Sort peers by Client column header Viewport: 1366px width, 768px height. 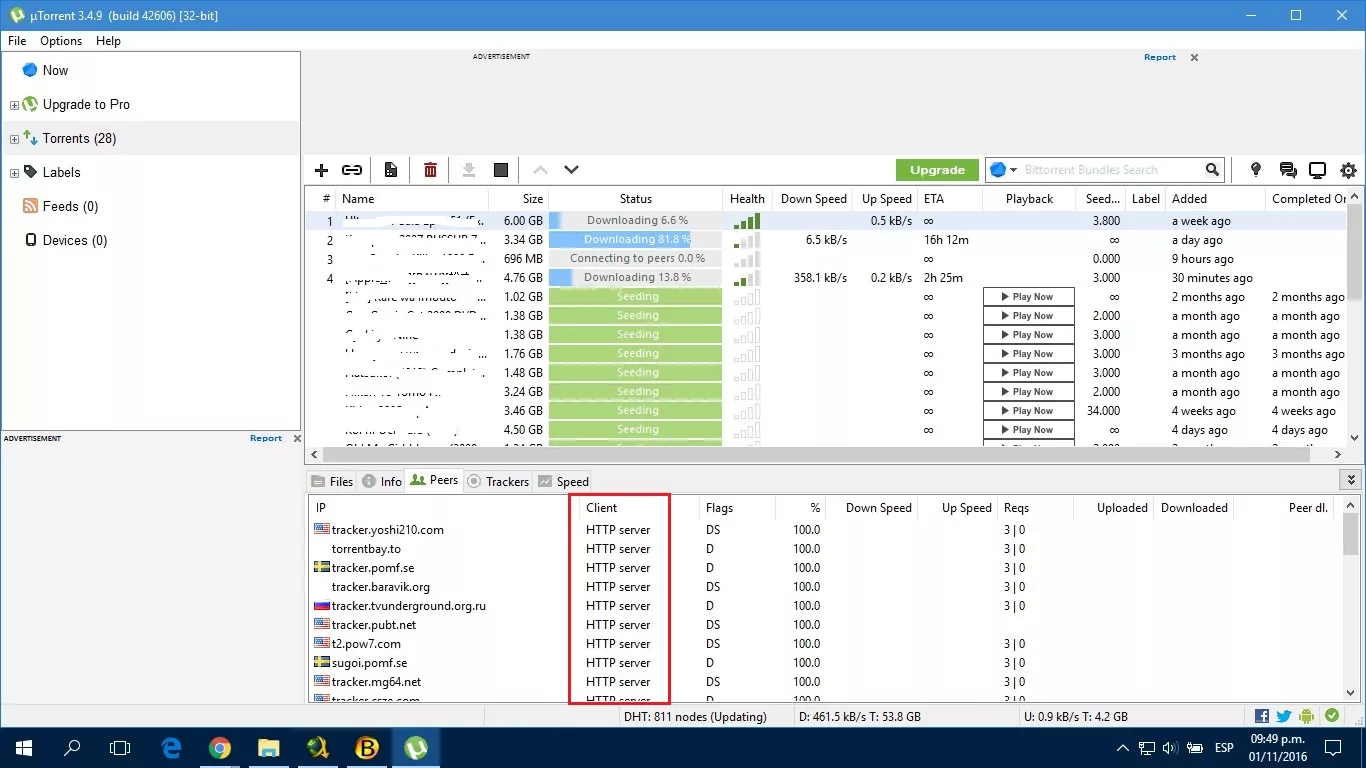(x=638, y=508)
